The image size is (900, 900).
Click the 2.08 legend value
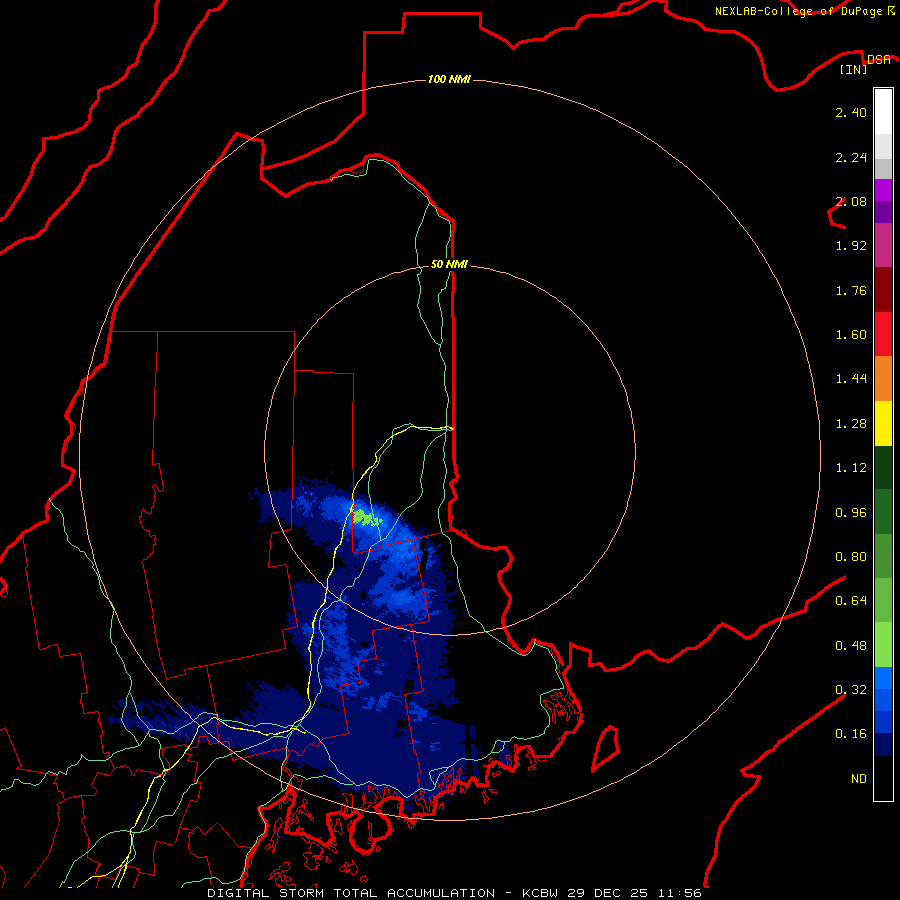coord(851,201)
